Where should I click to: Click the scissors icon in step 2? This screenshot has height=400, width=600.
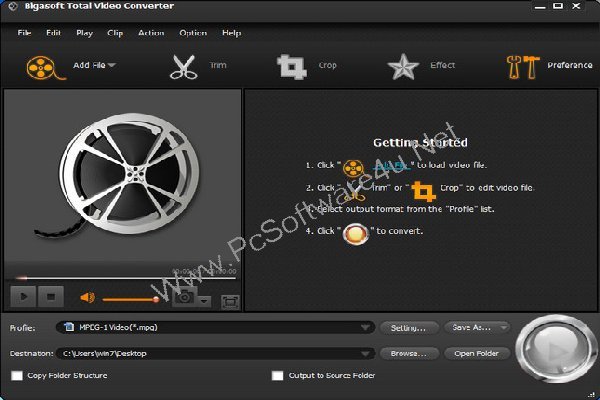(355, 193)
